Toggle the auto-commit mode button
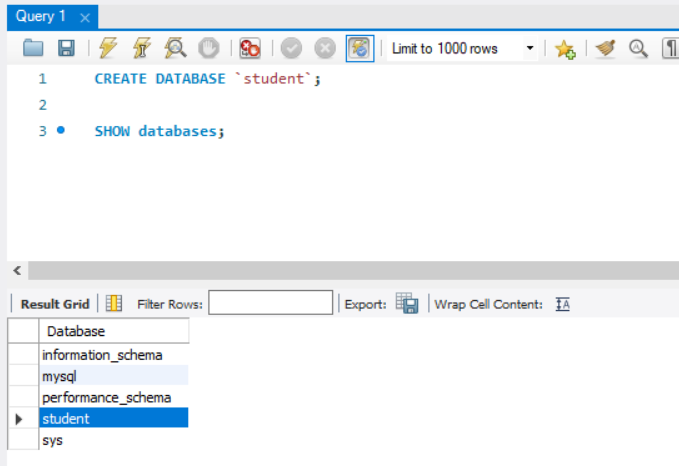The image size is (679, 466). click(359, 48)
